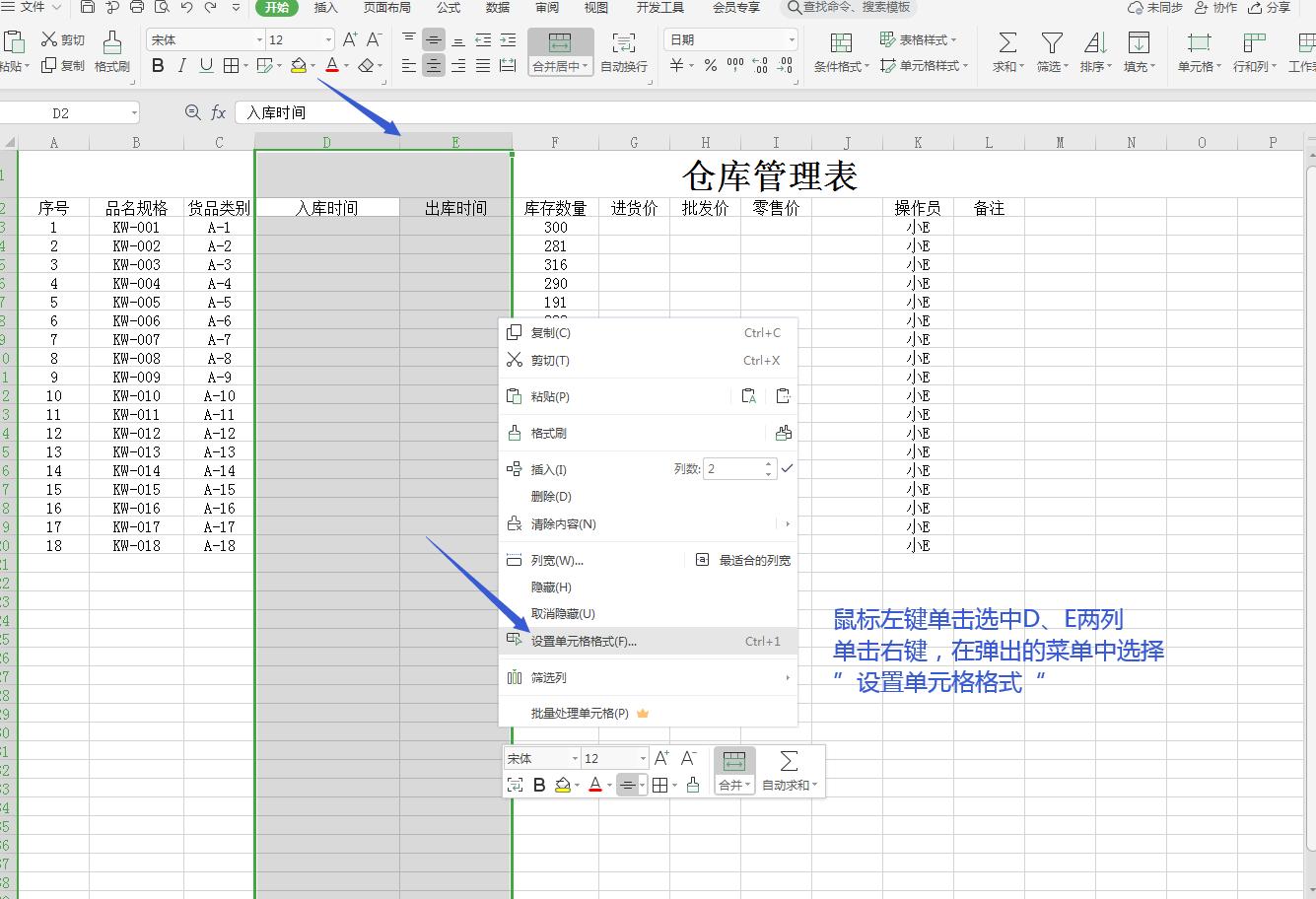Toggle bold formatting
This screenshot has height=899, width=1316.
pos(157,65)
